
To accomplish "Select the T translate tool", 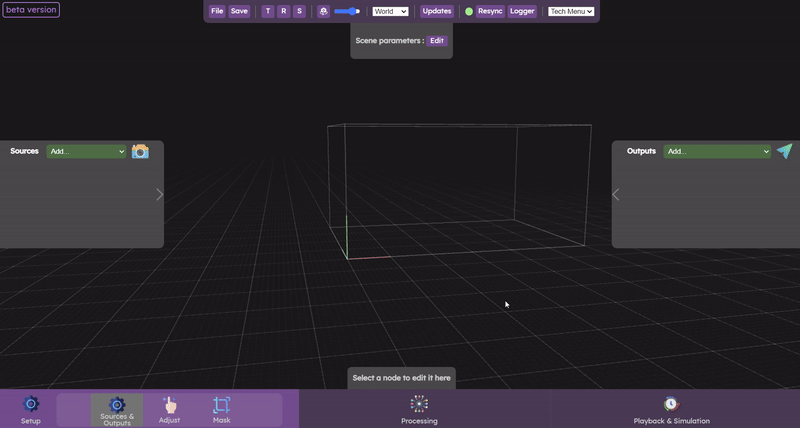I will point(268,11).
